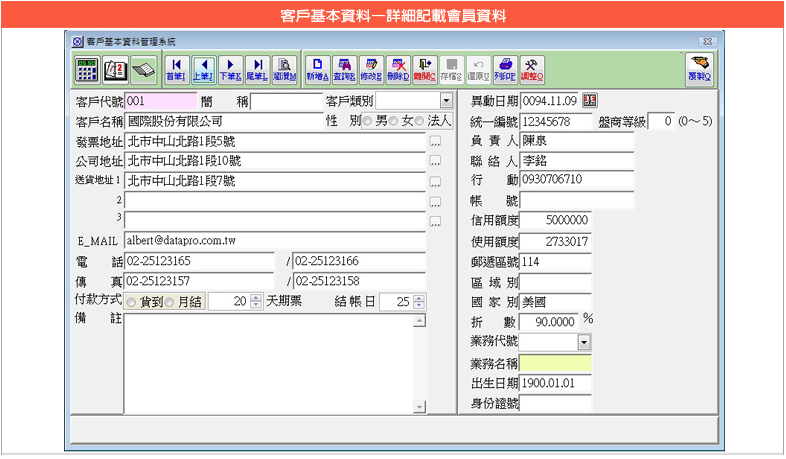Click ellipsis button beside 發票地址
The image size is (786, 459).
pyautogui.click(x=435, y=142)
